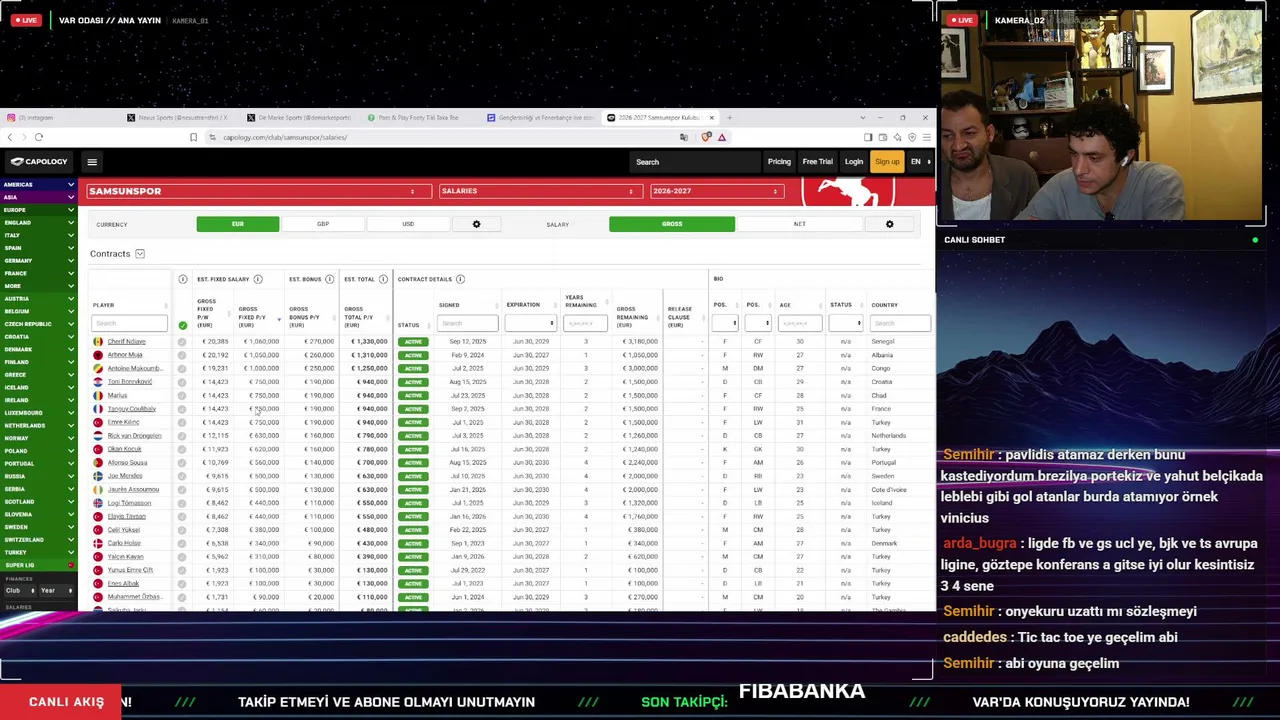Screen dimensions: 1280x720
Task: Switch to the Gençlerbirliği vs Fenerbahçe tab
Action: (542, 118)
